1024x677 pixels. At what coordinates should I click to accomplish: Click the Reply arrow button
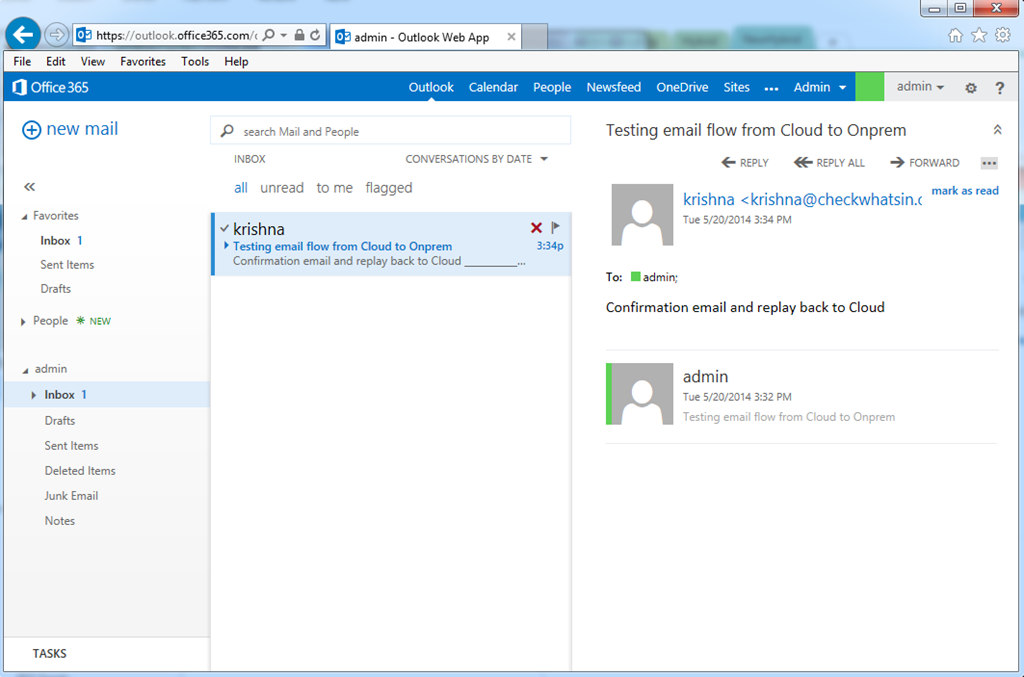pyautogui.click(x=745, y=163)
